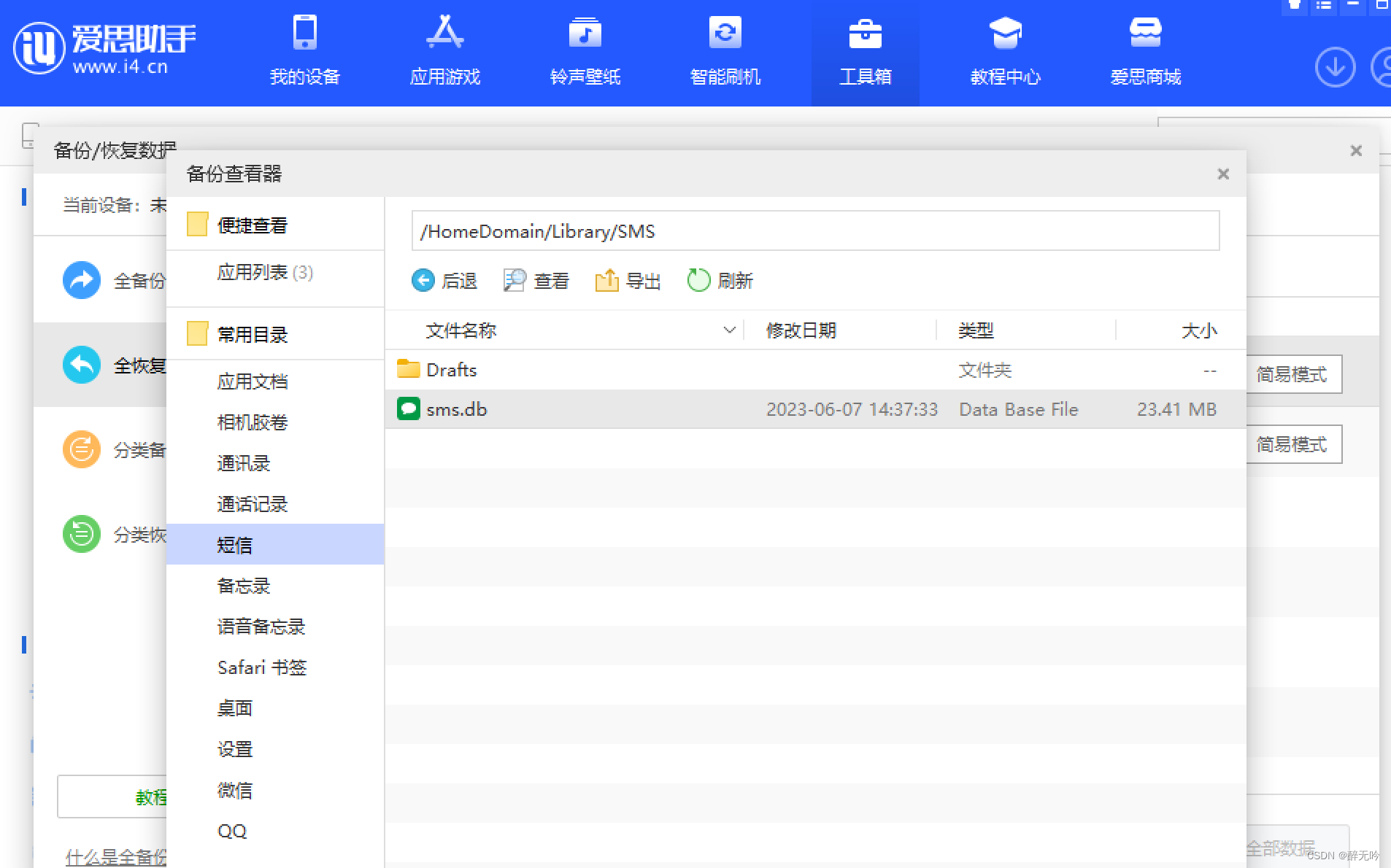Click the i4 爱思助手 logo
The image size is (1391, 868).
click(105, 48)
